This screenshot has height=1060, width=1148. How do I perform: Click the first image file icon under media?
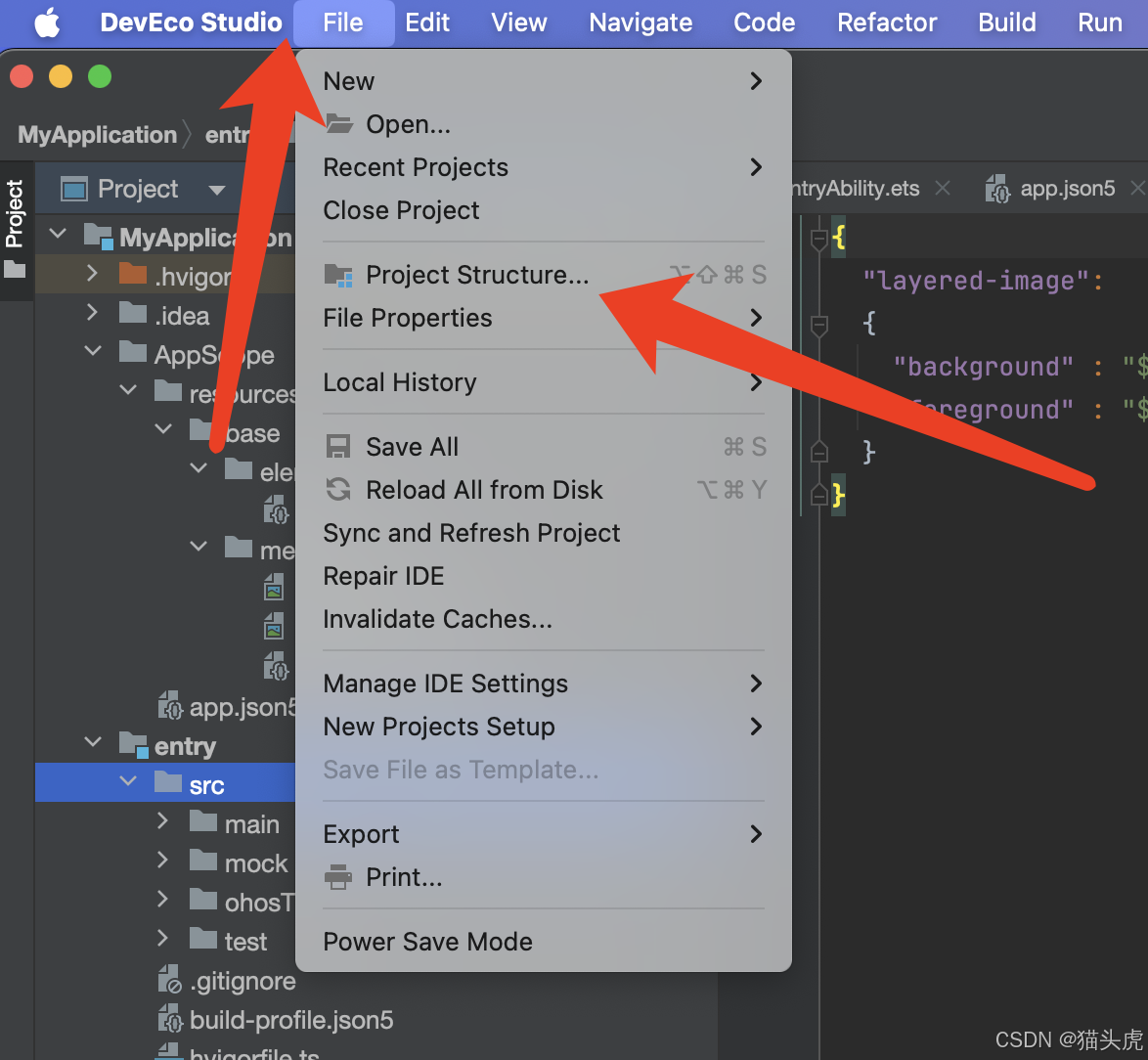point(274,588)
